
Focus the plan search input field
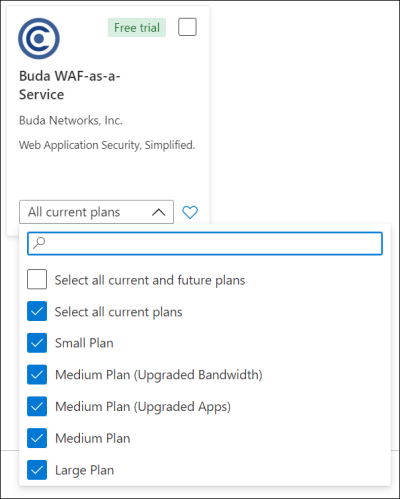(x=205, y=244)
